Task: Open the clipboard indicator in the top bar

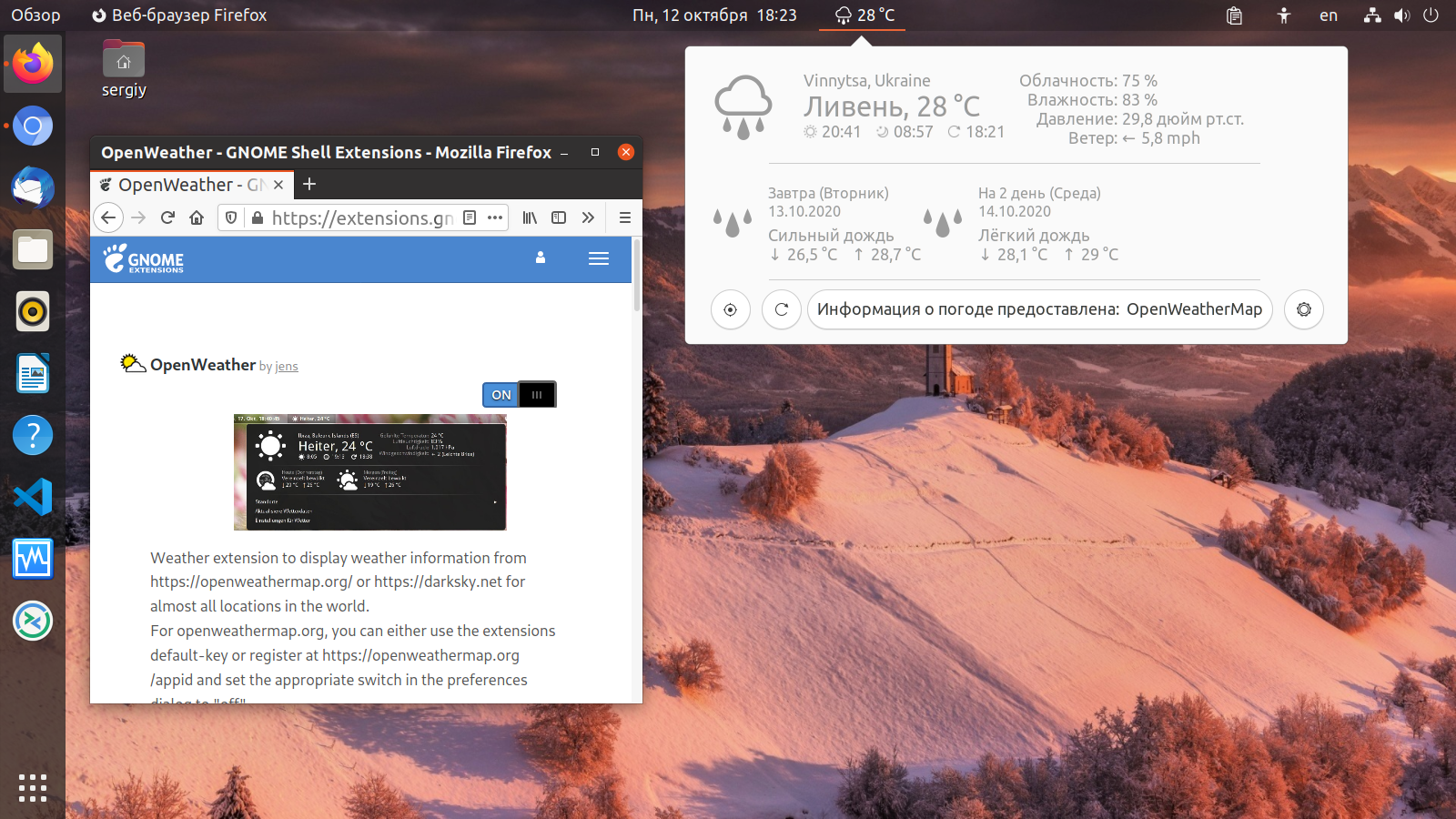Action: coord(1234,15)
